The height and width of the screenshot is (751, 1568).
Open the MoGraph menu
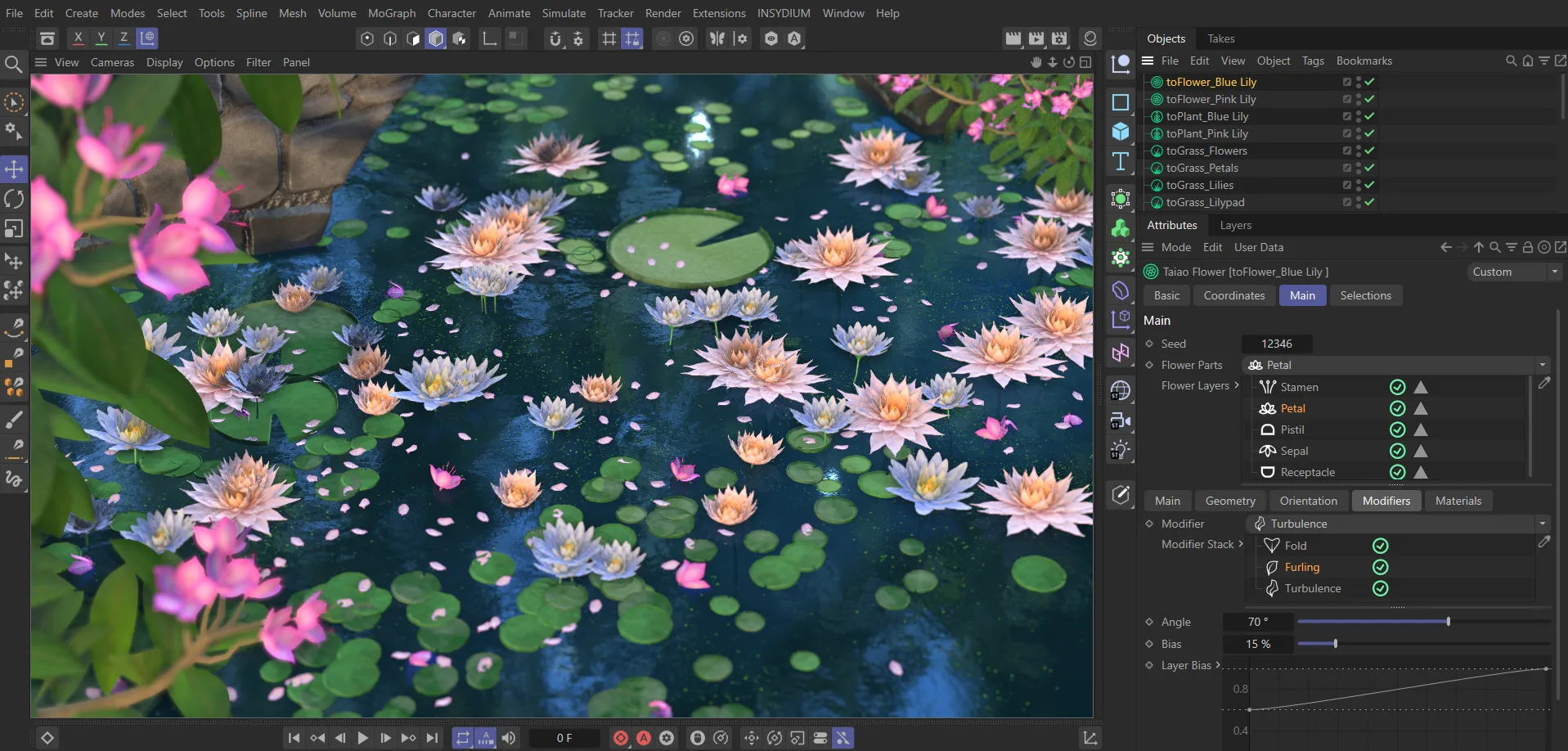(392, 12)
